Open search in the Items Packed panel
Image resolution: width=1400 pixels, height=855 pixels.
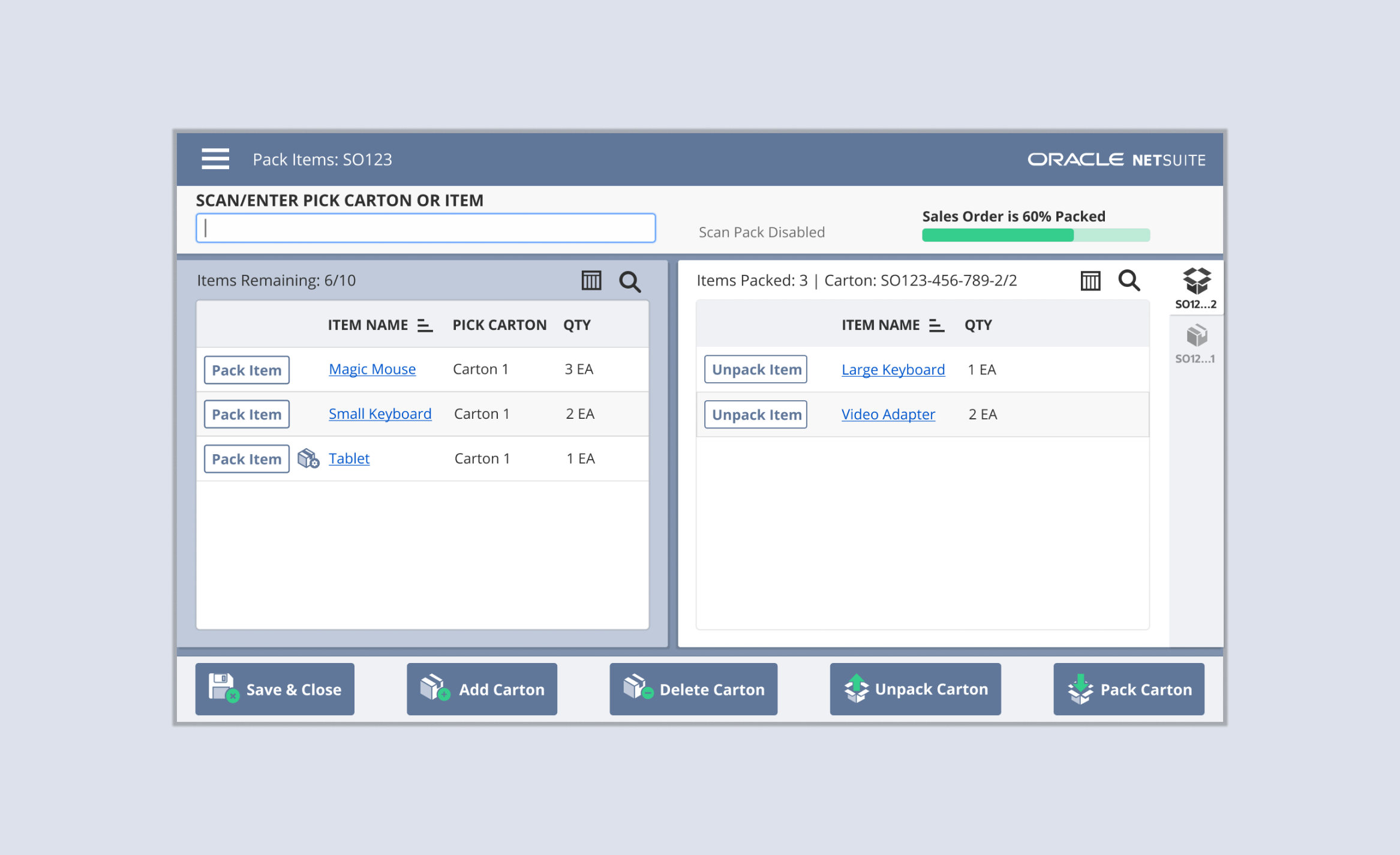coord(1129,280)
